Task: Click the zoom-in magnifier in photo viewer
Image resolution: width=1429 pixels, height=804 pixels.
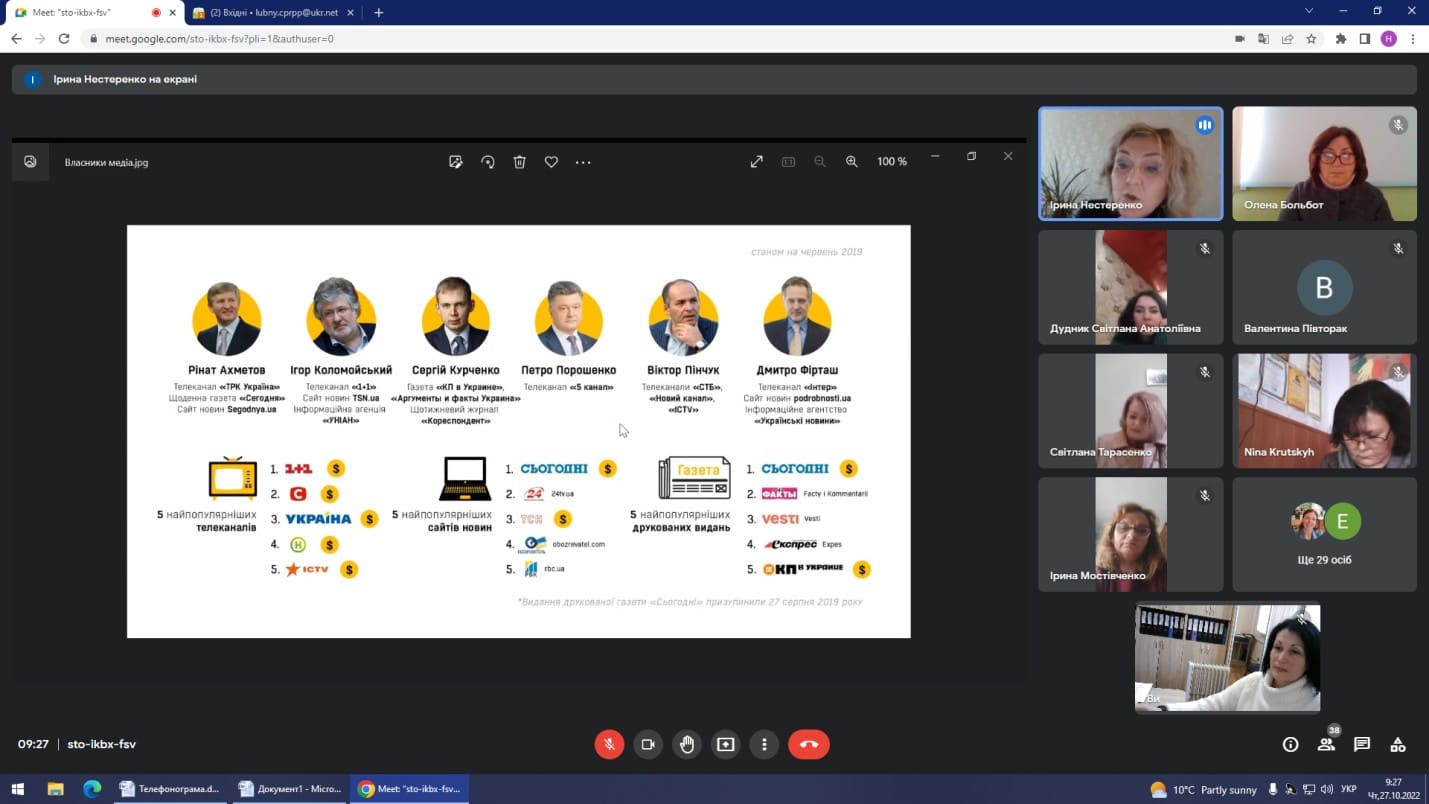Action: [852, 162]
